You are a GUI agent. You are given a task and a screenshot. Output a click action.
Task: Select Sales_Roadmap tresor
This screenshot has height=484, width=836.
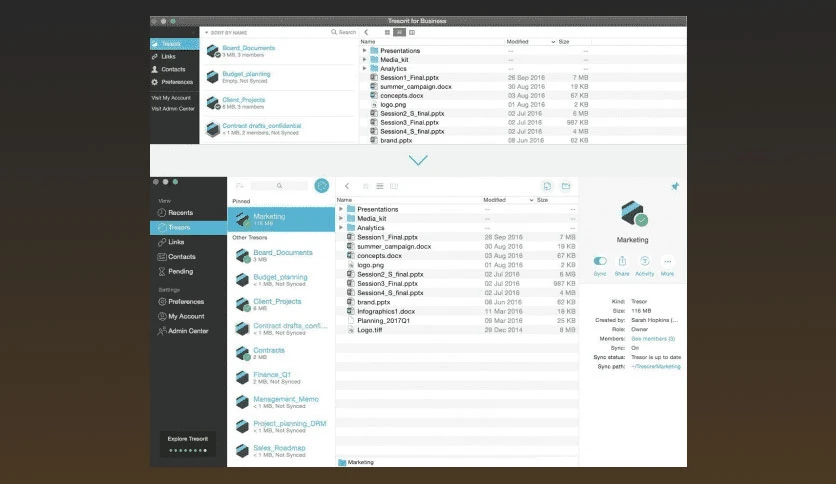click(281, 451)
